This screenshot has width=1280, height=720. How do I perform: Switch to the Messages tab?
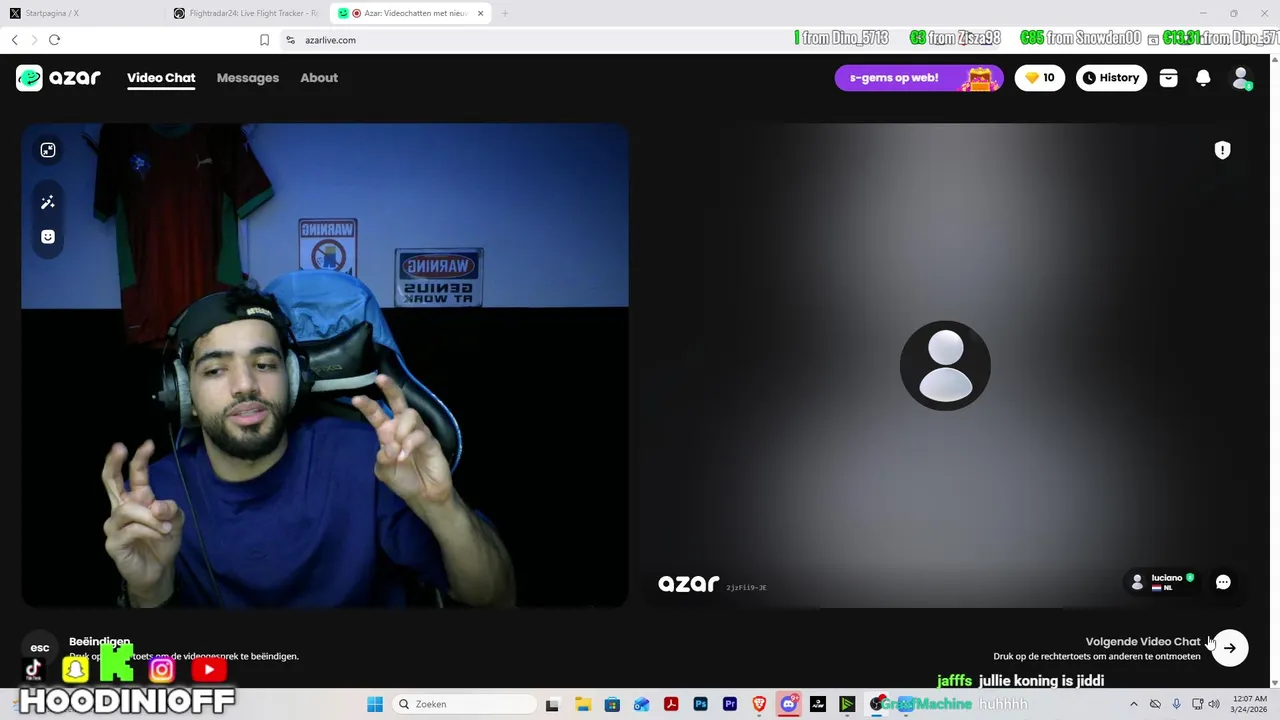(x=248, y=78)
